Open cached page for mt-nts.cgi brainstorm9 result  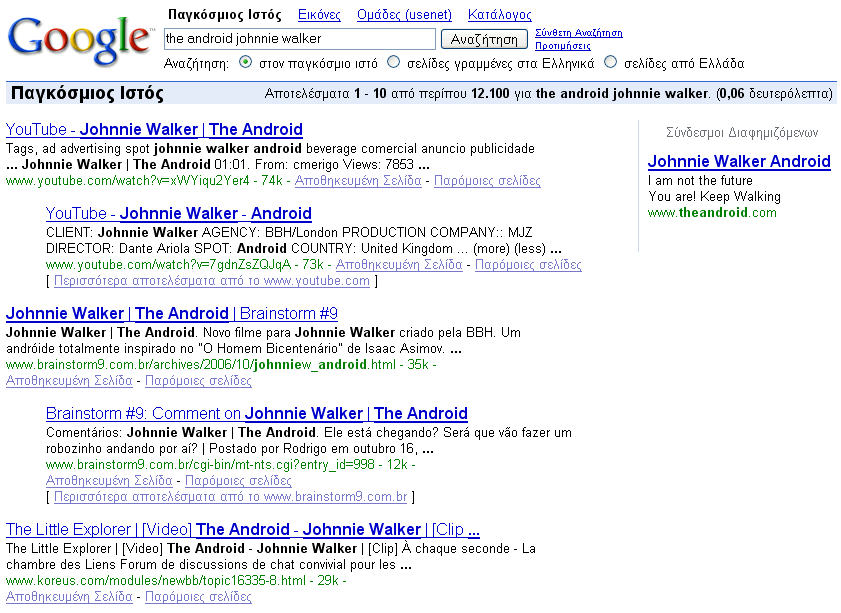pyautogui.click(x=109, y=481)
